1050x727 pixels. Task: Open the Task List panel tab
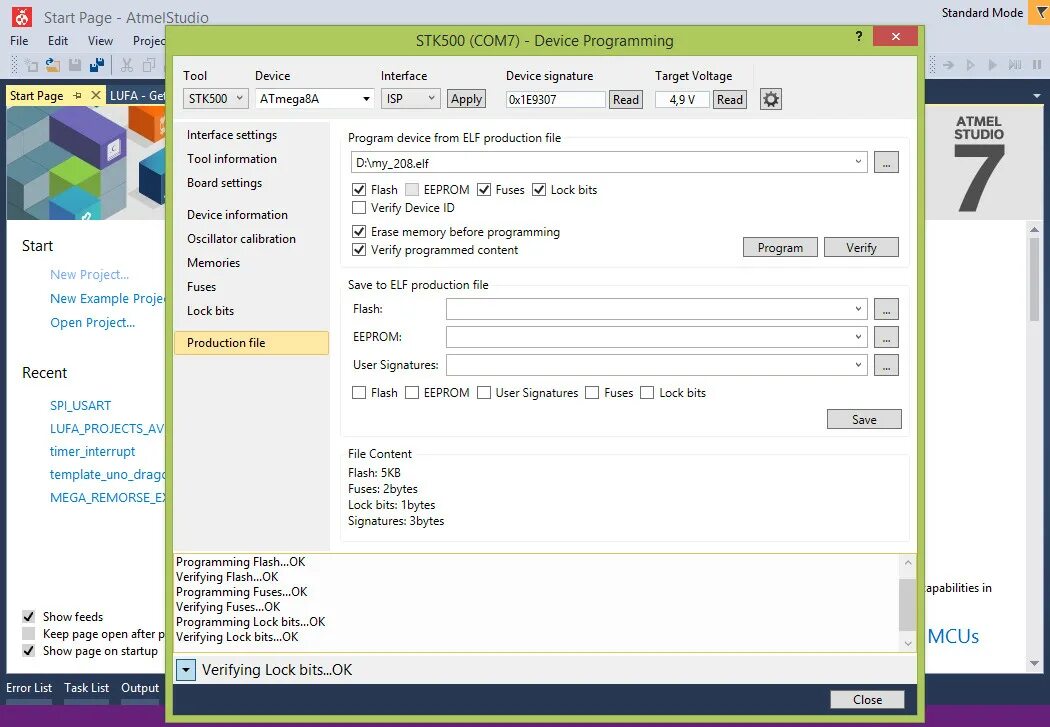86,688
